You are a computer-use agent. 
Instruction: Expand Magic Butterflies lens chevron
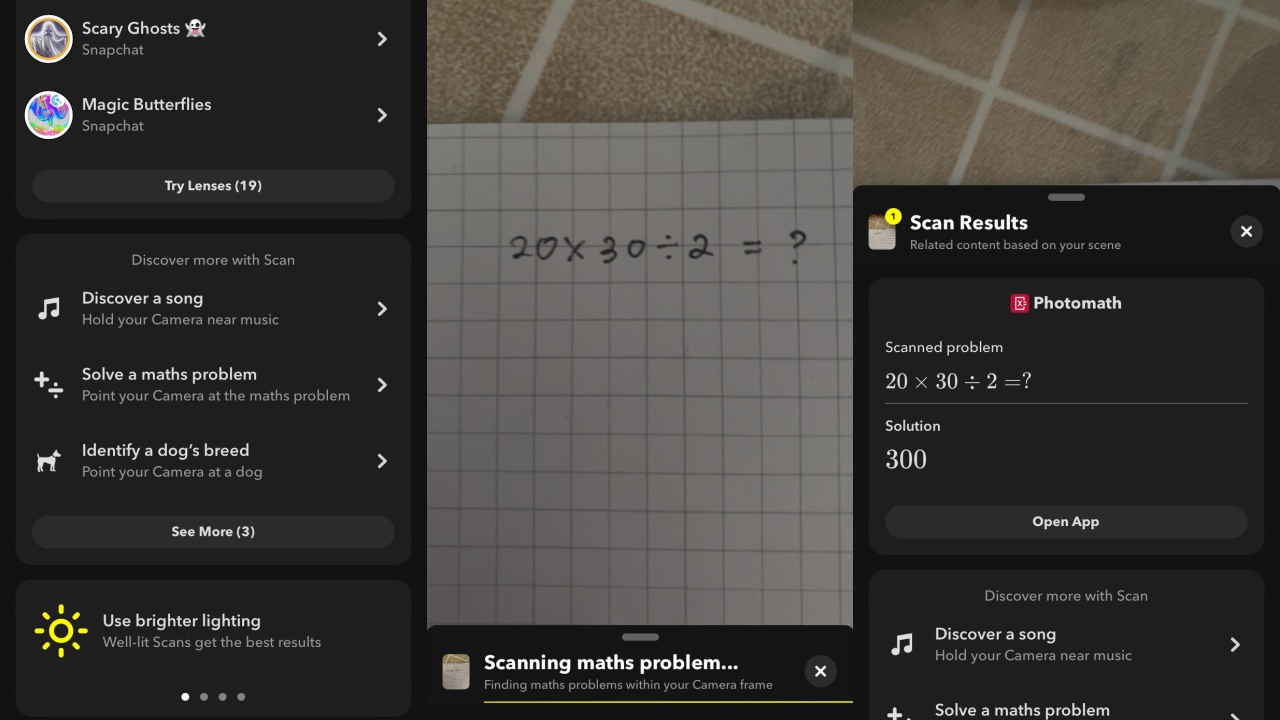pyautogui.click(x=382, y=115)
